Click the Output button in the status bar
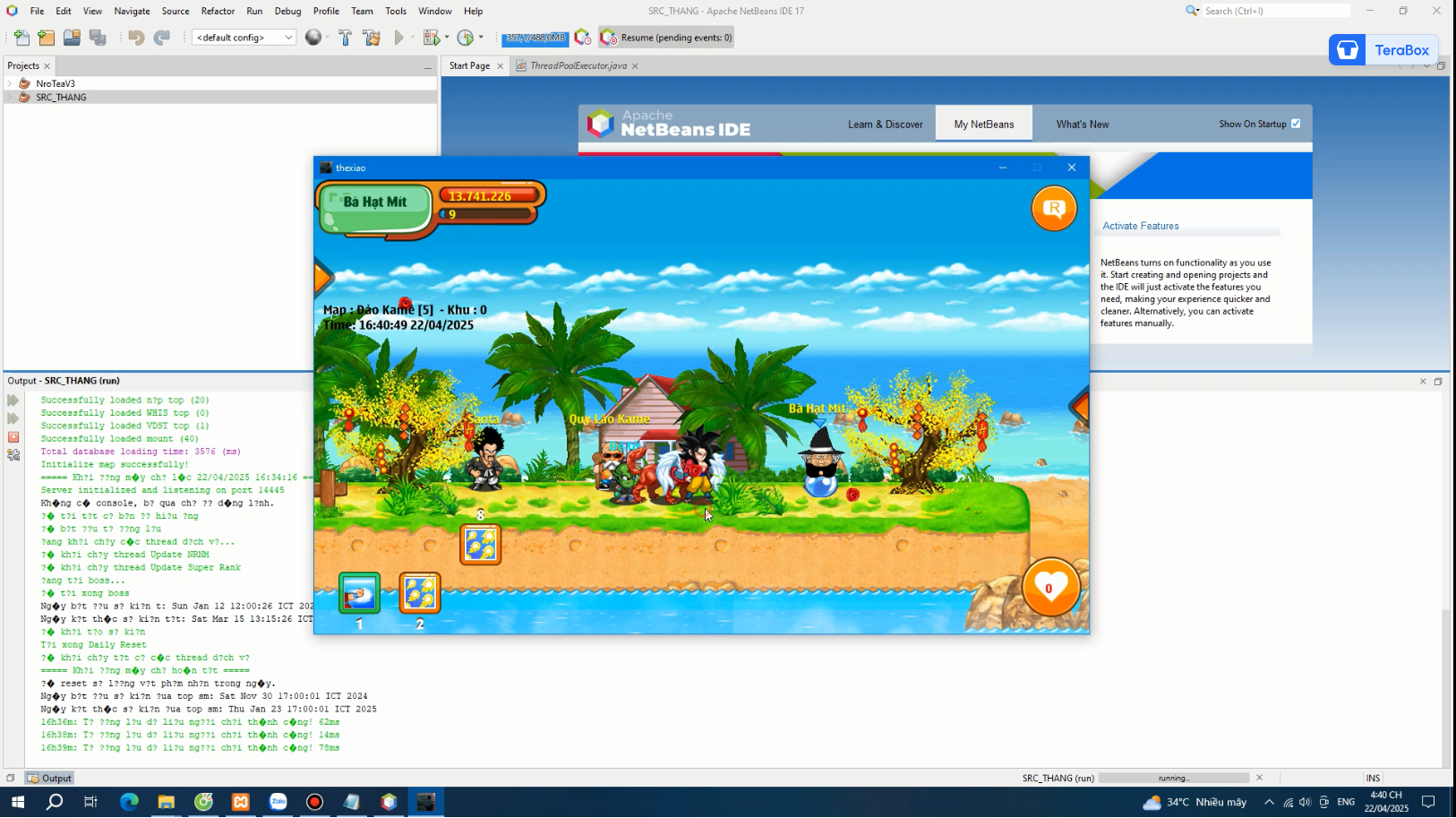Viewport: 1456px width, 818px height. [x=49, y=778]
